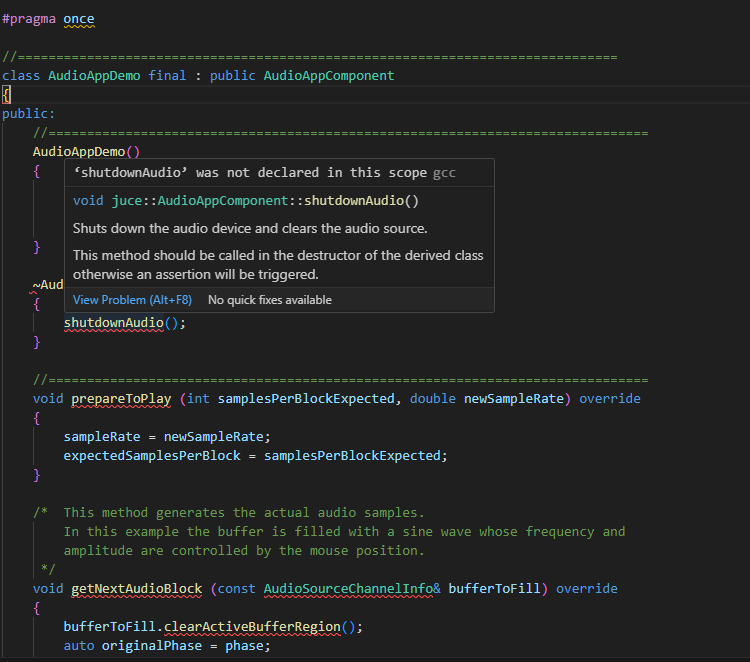
Task: Click the comment line 'This method generates the actual audio samples.'
Action: [244, 513]
